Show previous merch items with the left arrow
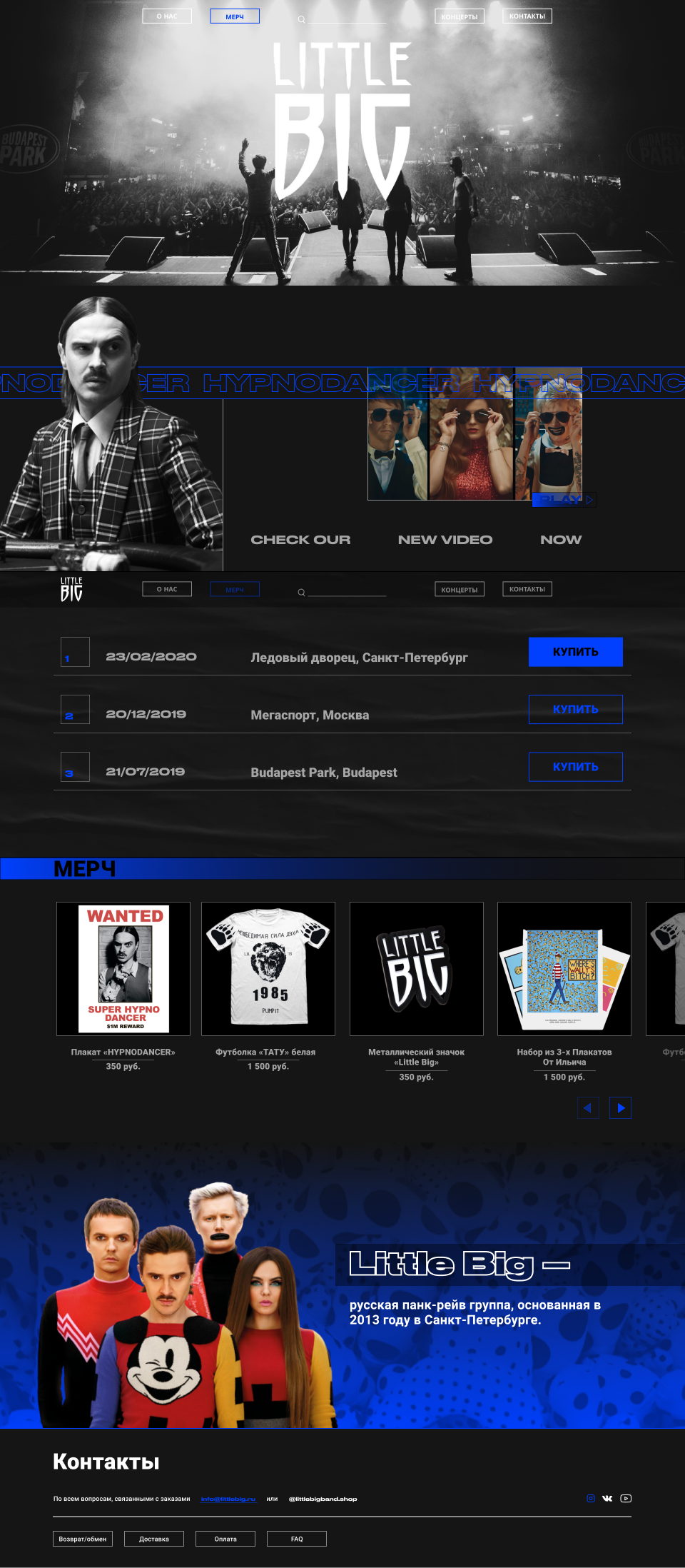 tap(588, 1107)
